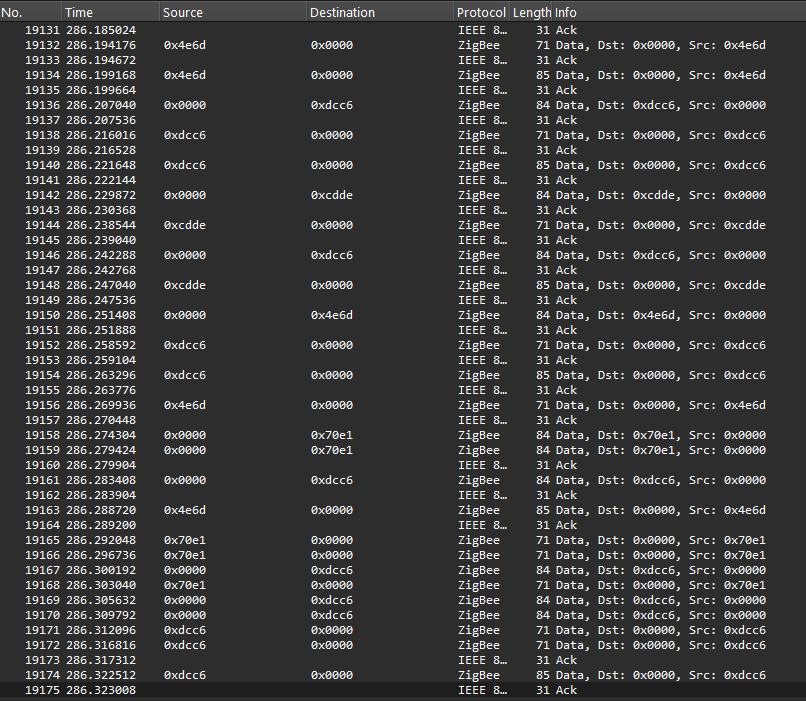
Task: Click time value 286.270448
Action: click(x=101, y=420)
